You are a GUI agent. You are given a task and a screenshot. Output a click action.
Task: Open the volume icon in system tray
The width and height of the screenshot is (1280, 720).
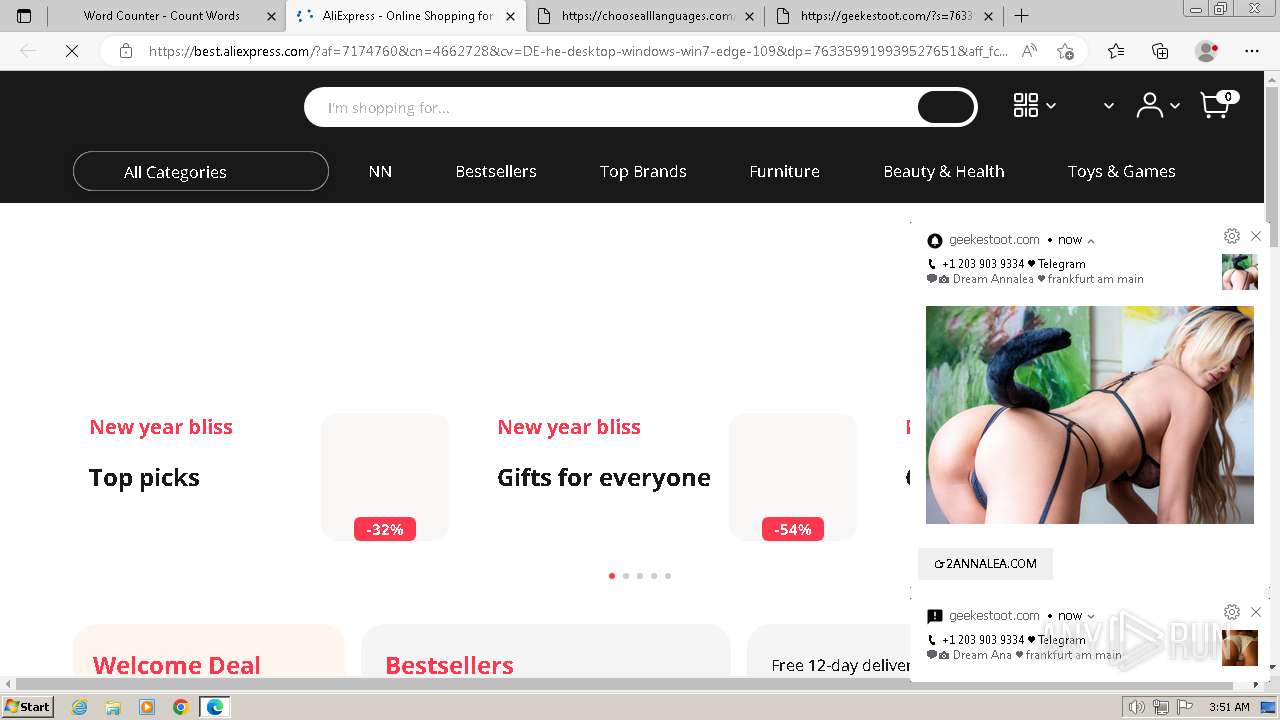pyautogui.click(x=1138, y=707)
